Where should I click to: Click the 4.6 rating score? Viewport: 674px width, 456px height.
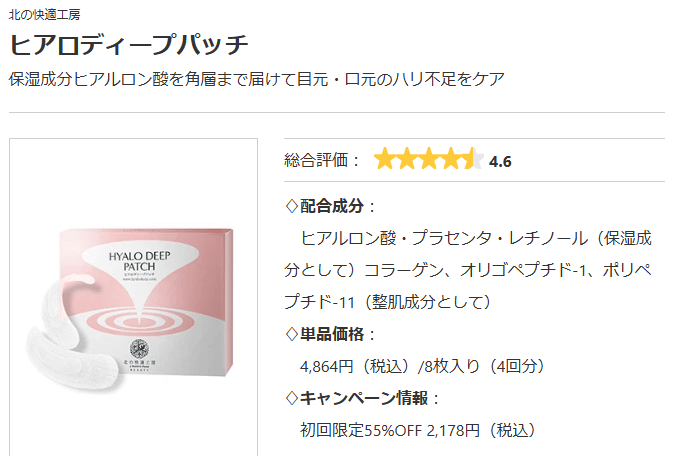501,161
